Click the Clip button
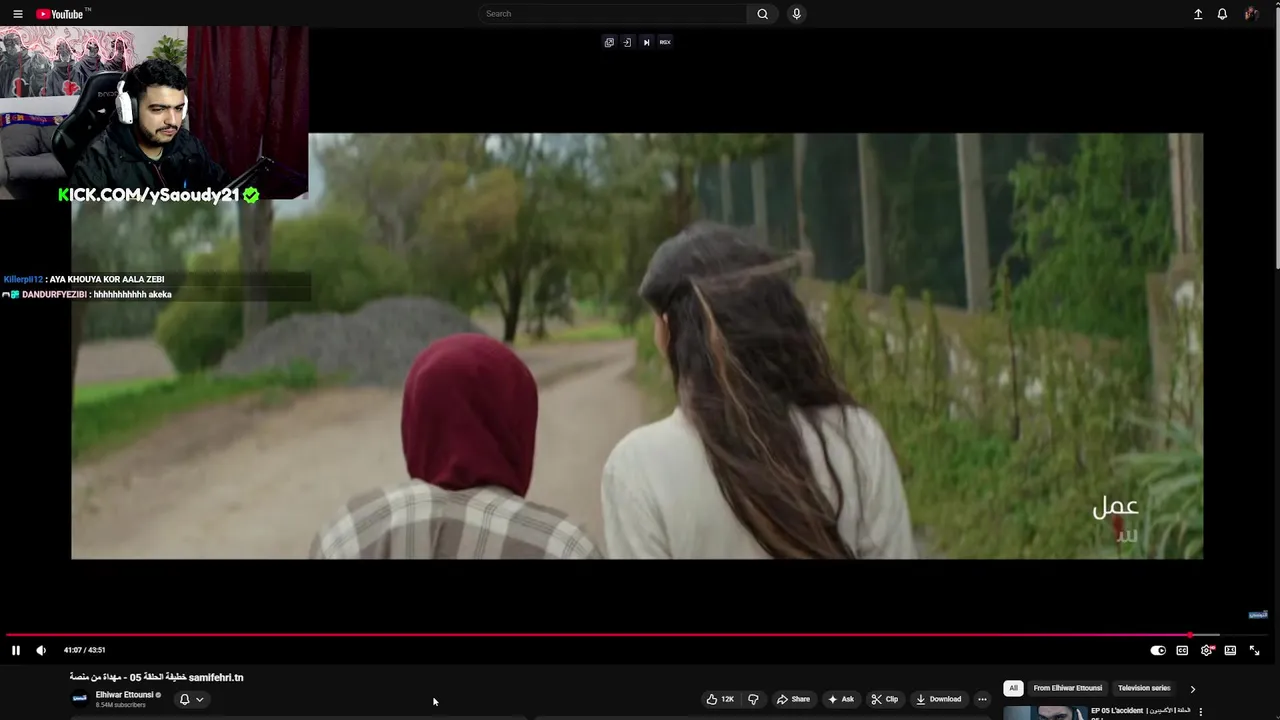The image size is (1280, 720). click(884, 699)
